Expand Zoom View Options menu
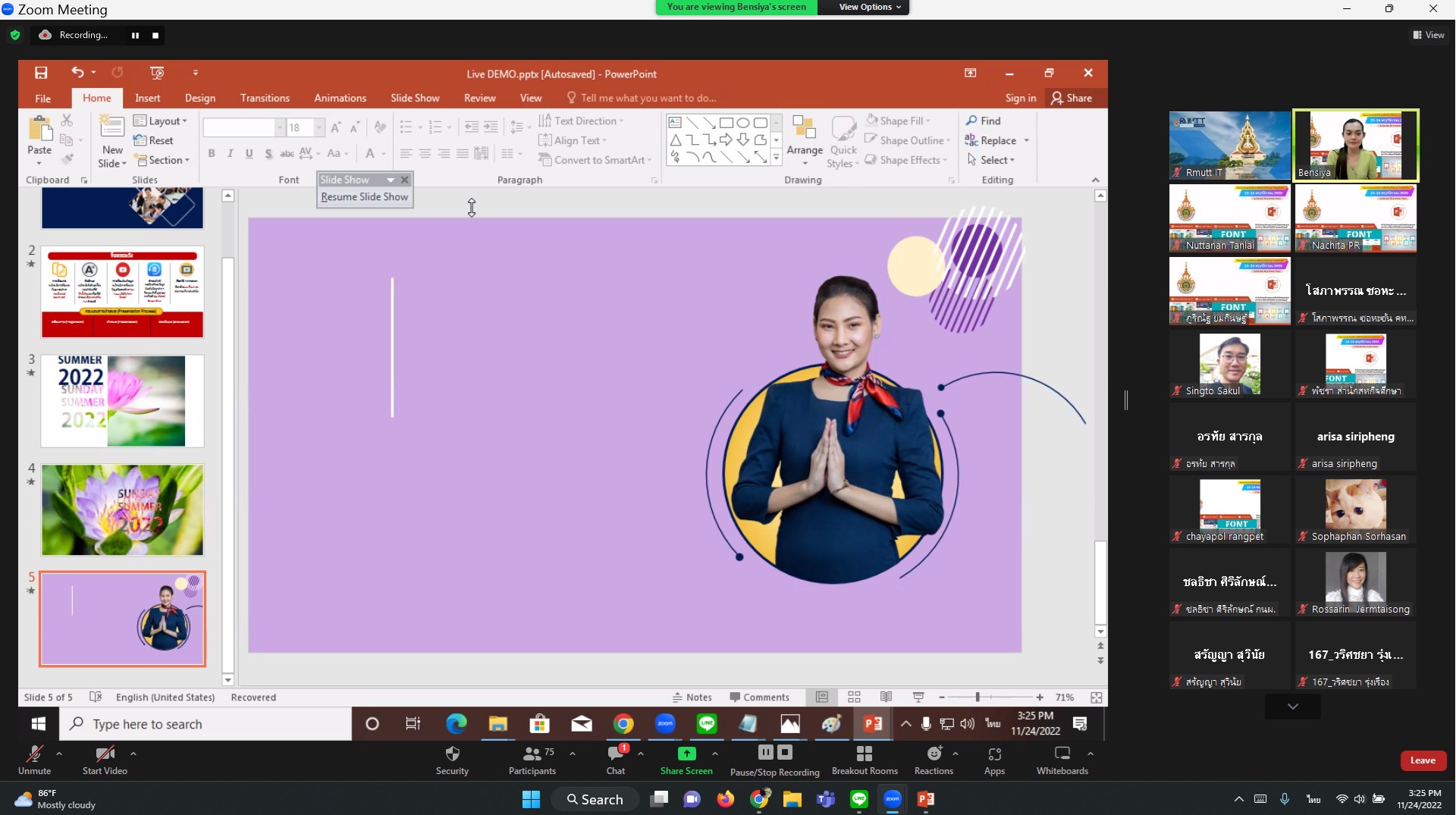Image resolution: width=1456 pixels, height=815 pixels. click(870, 7)
